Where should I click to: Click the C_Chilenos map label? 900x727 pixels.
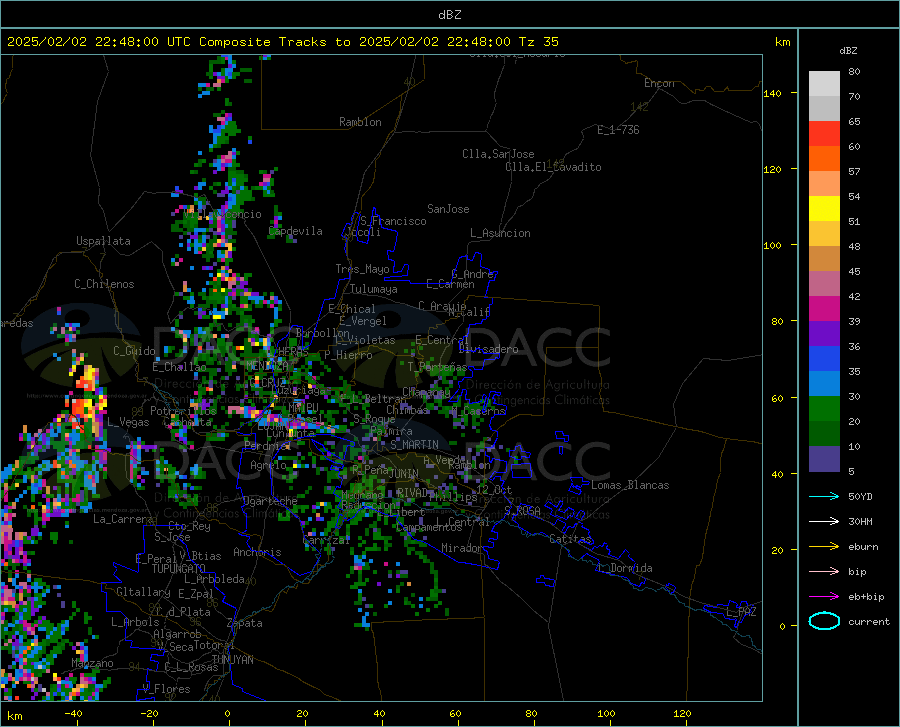(x=104, y=284)
